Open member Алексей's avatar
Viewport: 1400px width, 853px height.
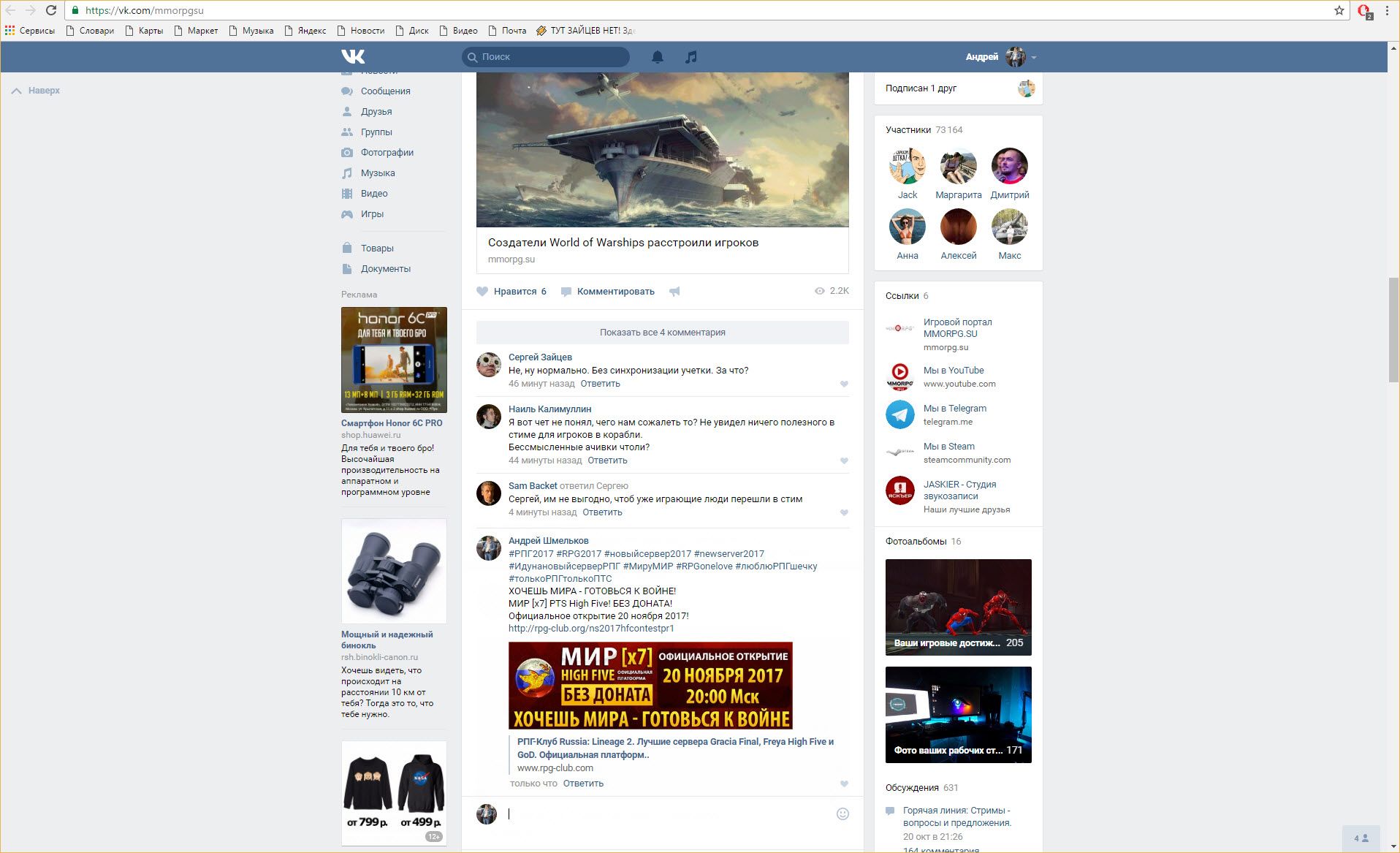[959, 227]
